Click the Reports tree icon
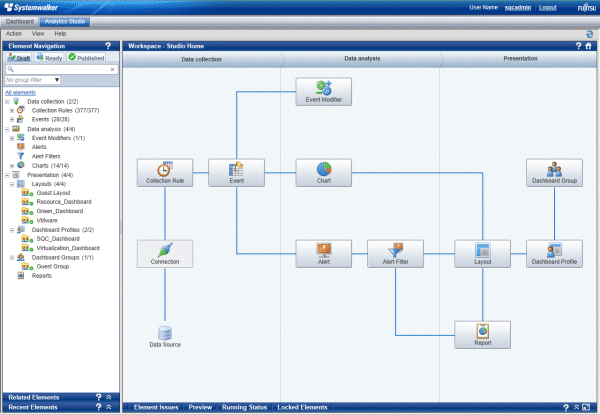The image size is (600, 415). tap(21, 275)
